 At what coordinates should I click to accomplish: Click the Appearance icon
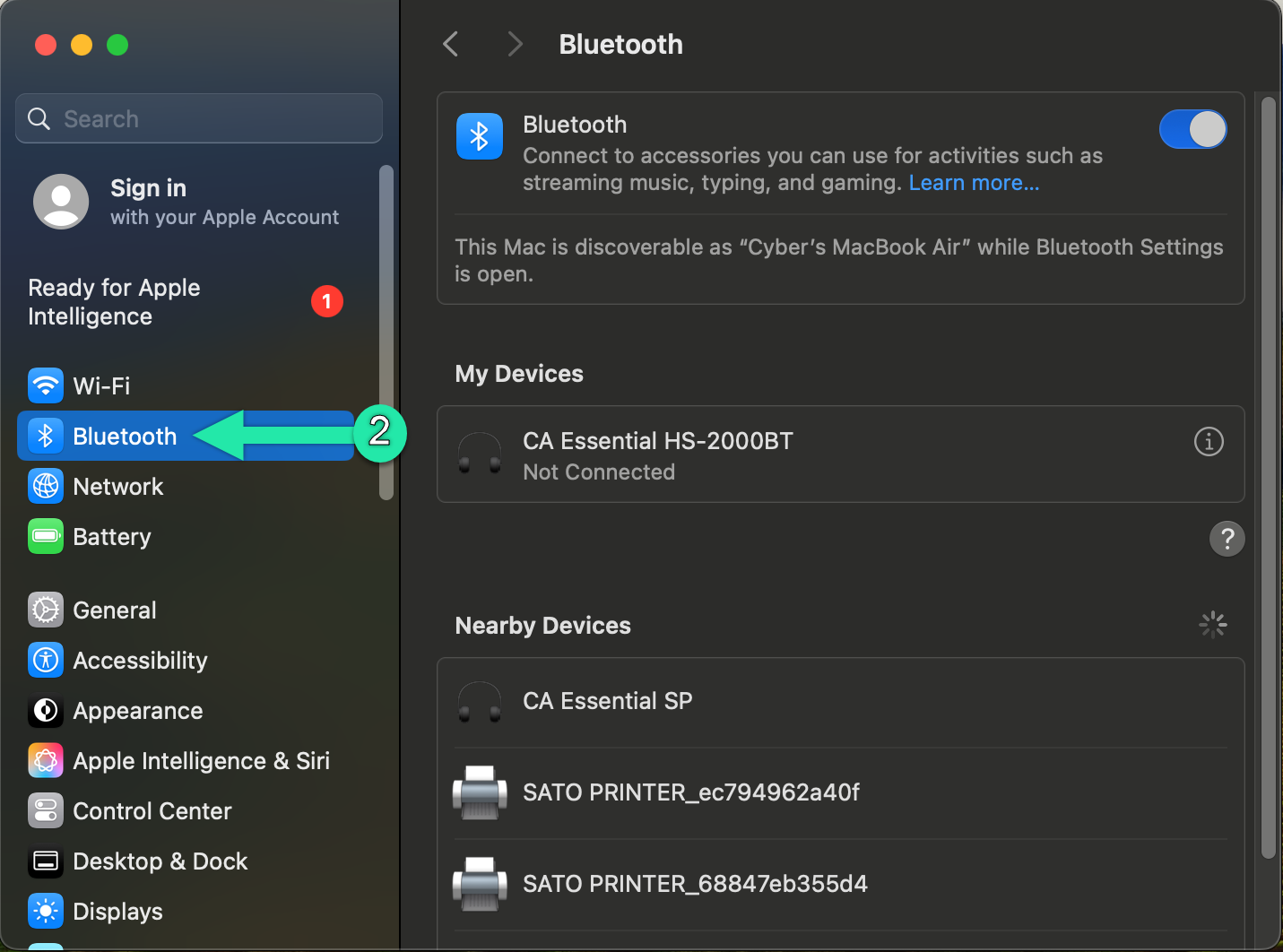46,711
